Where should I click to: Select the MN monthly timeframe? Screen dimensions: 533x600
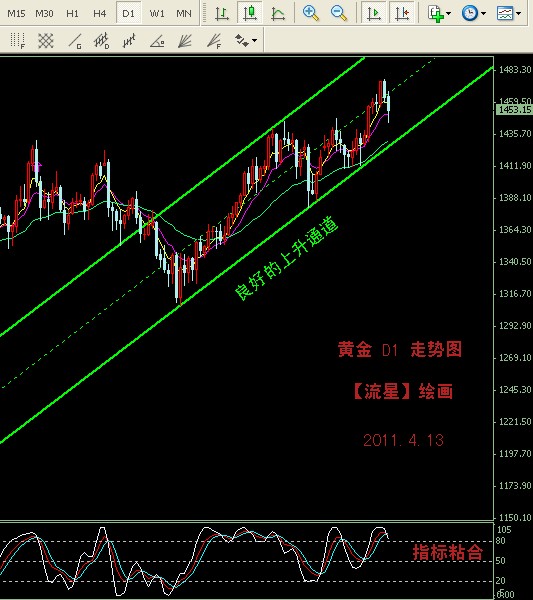coord(184,13)
